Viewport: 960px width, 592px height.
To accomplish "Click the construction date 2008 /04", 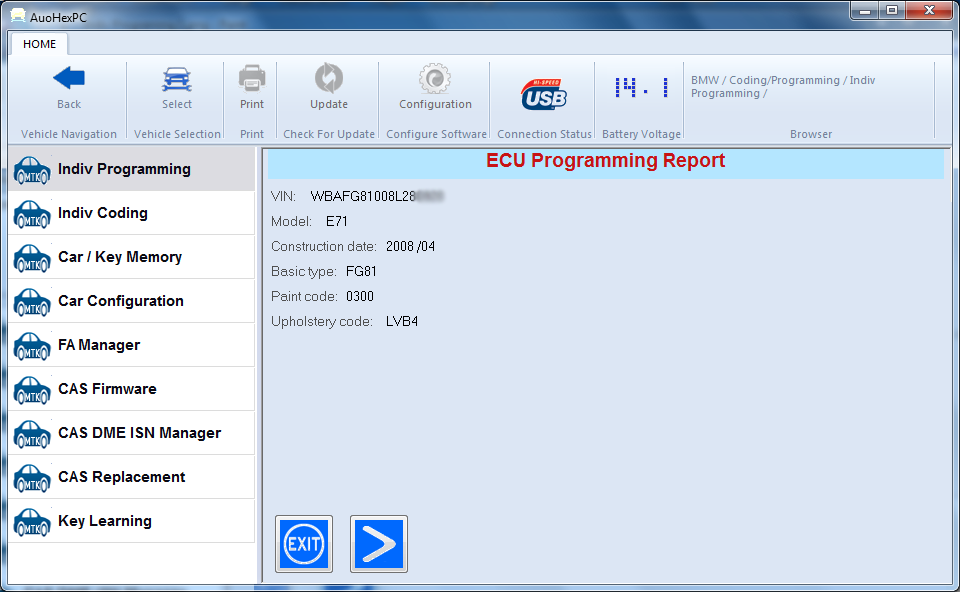I will (410, 247).
